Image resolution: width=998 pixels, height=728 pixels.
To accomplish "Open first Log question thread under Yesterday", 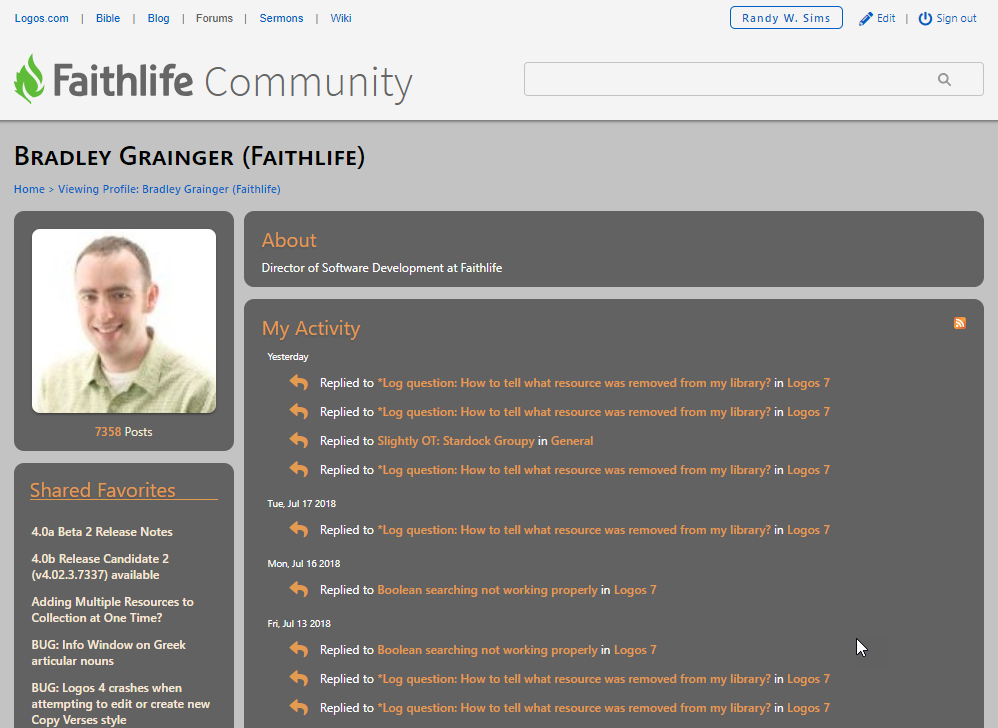I will 574,382.
